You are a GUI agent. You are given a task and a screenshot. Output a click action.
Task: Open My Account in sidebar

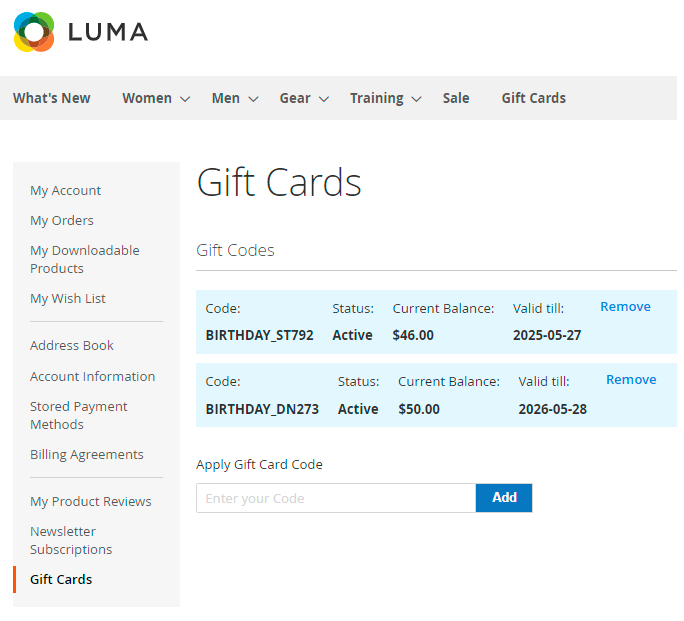(66, 191)
